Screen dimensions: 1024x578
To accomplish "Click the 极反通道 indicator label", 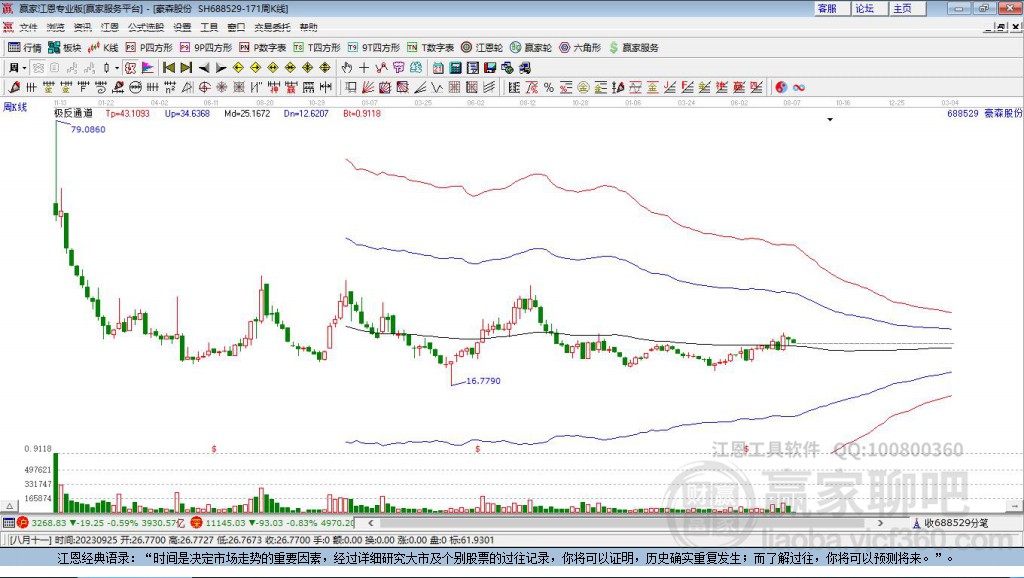I will [x=73, y=113].
